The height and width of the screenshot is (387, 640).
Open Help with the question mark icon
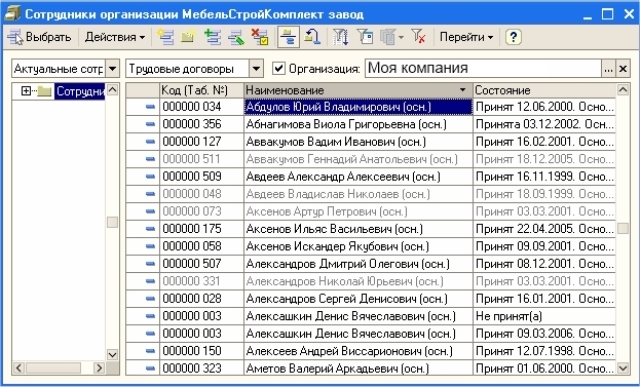(x=513, y=37)
